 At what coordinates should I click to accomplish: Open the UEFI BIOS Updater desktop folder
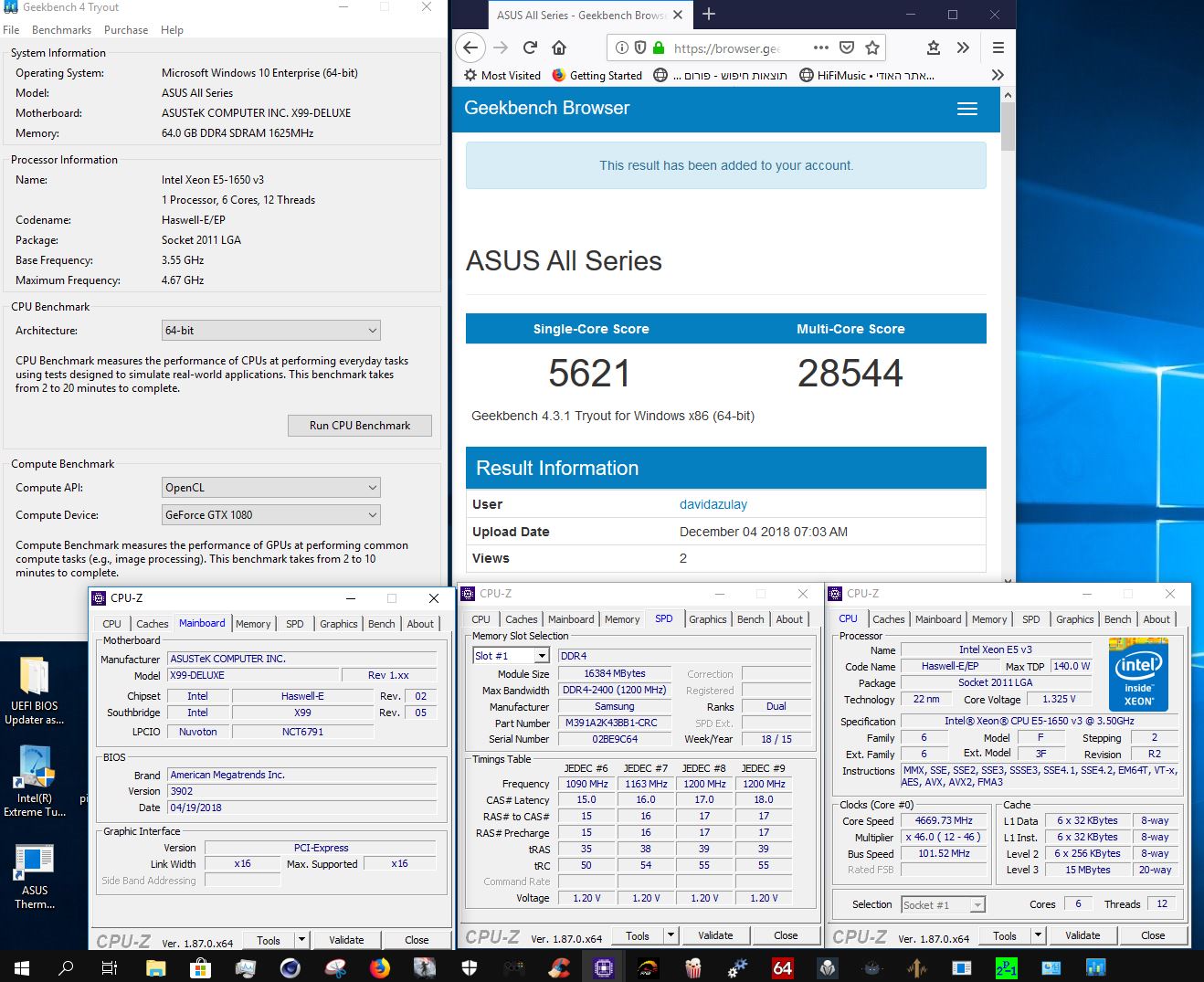pyautogui.click(x=34, y=691)
